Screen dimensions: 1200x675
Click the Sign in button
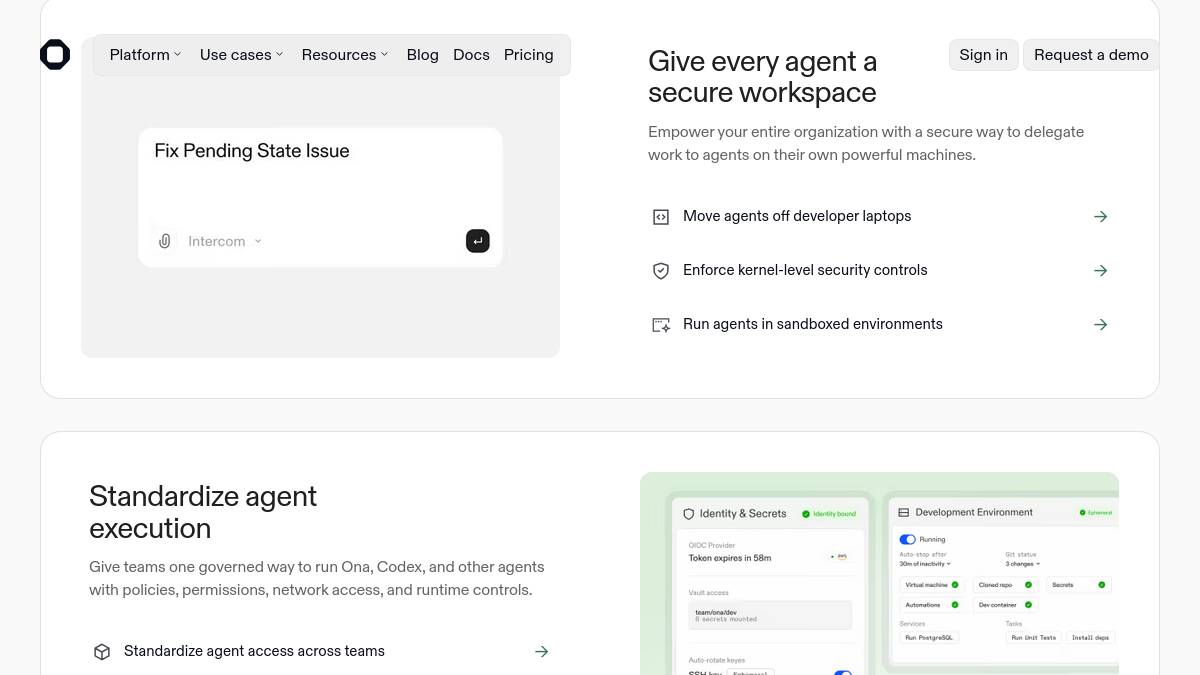tap(984, 55)
